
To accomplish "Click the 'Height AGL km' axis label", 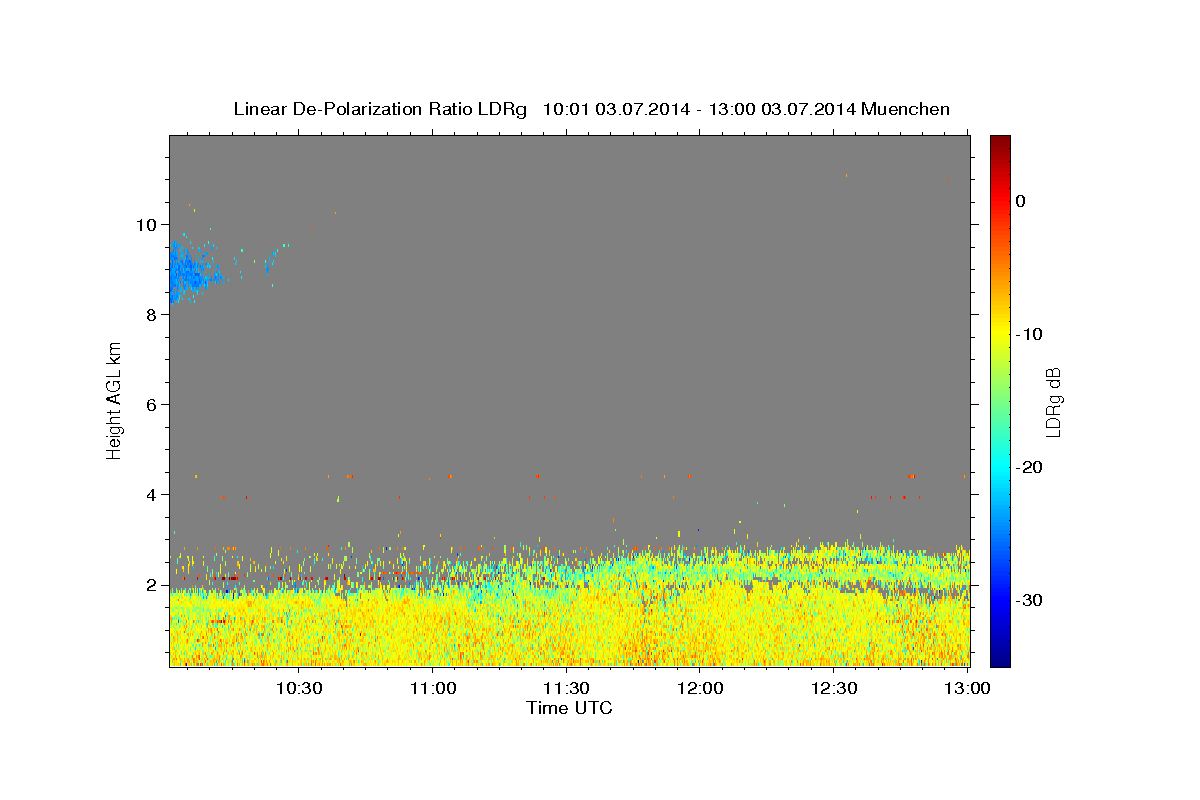I will [114, 400].
